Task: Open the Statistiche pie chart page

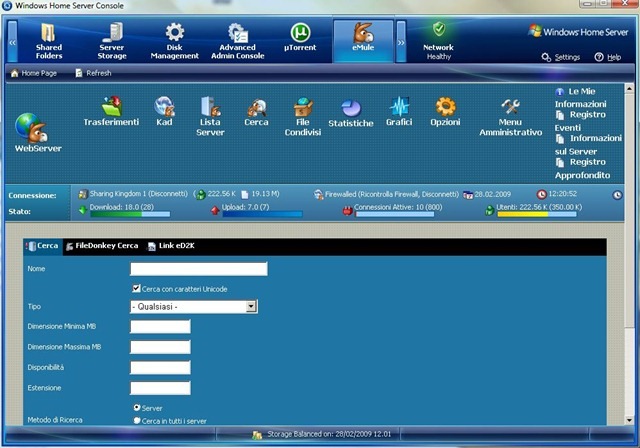Action: click(351, 113)
